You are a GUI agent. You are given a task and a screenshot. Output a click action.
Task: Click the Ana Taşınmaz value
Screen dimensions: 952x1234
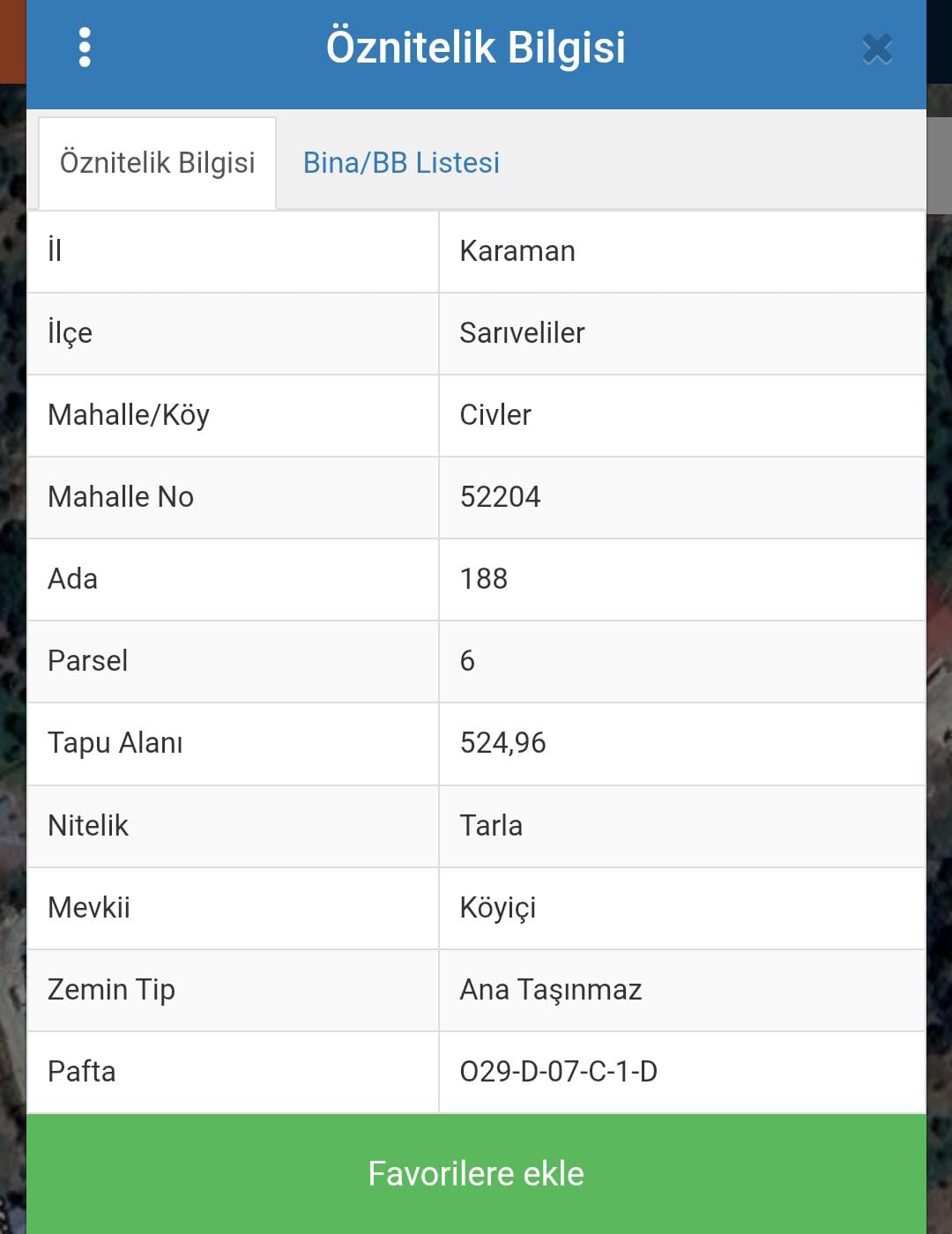pos(550,990)
